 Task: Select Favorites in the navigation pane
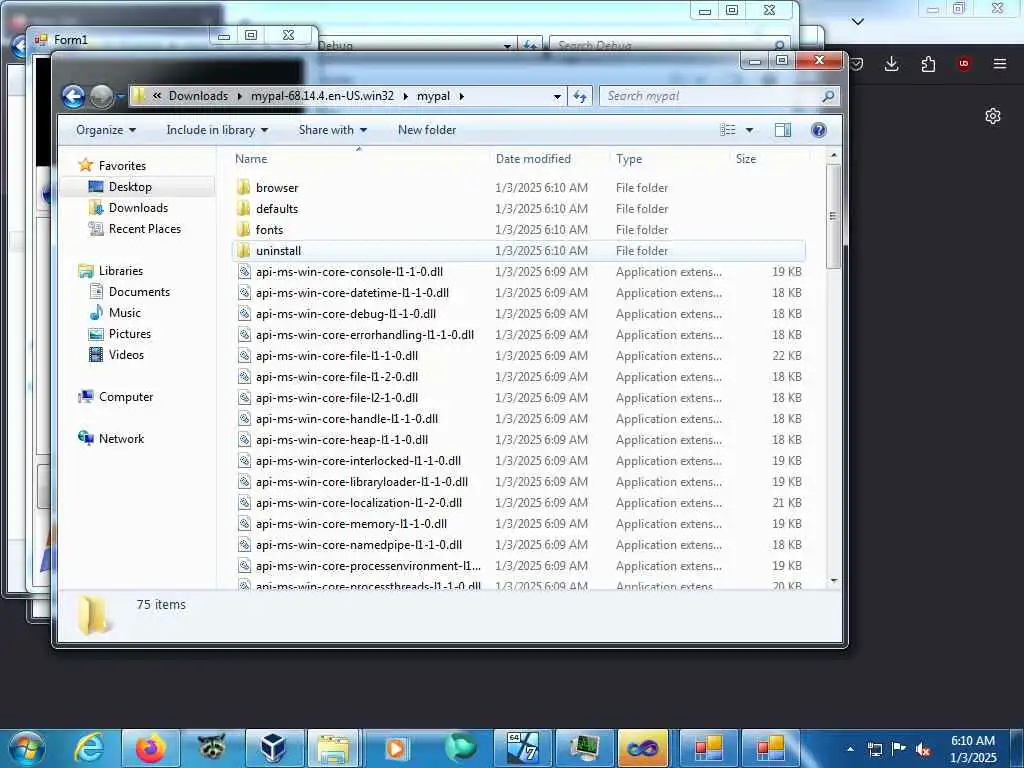[x=122, y=166]
